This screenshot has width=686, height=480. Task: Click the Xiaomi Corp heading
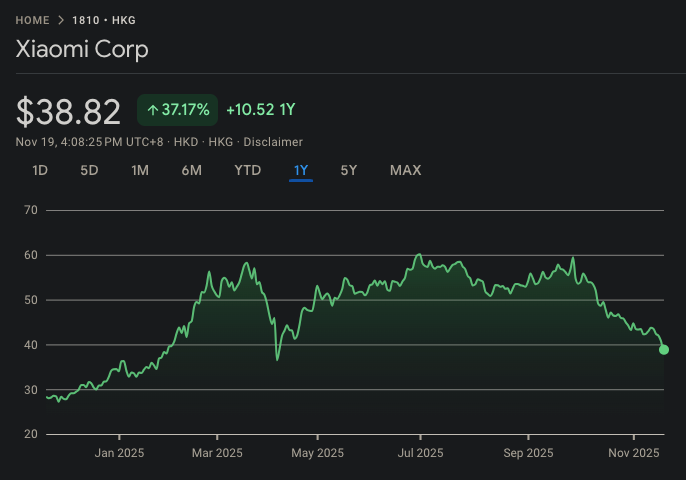[x=82, y=50]
